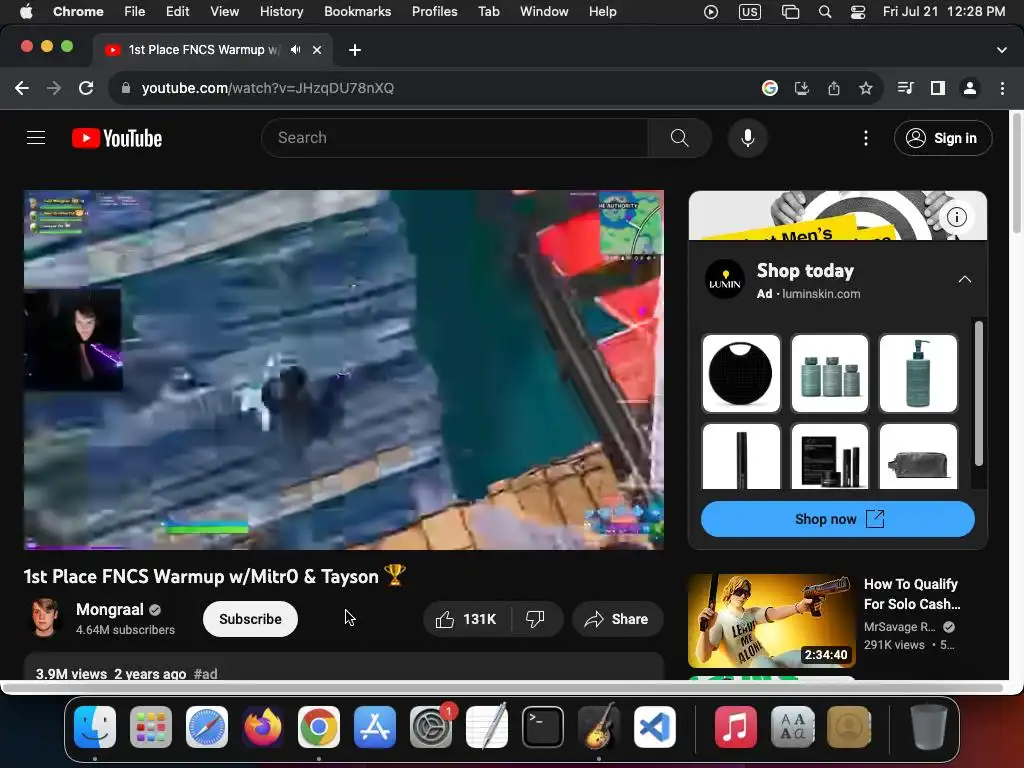1024x768 pixels.
Task: Open the YouTube hamburger guide menu
Action: (x=36, y=138)
